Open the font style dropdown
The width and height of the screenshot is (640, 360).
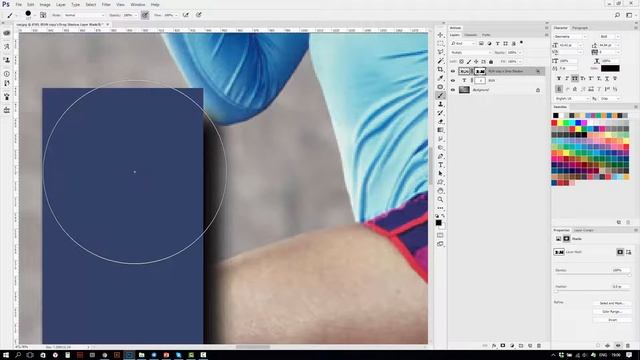tap(610, 37)
